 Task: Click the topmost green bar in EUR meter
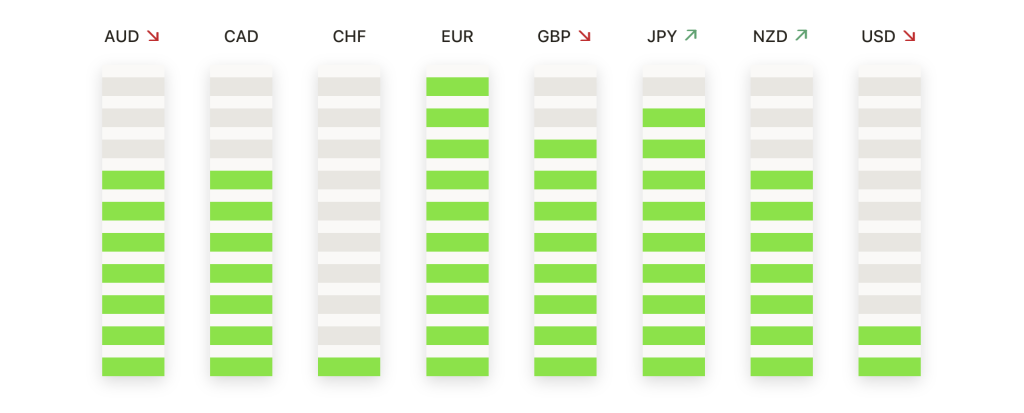tap(457, 86)
